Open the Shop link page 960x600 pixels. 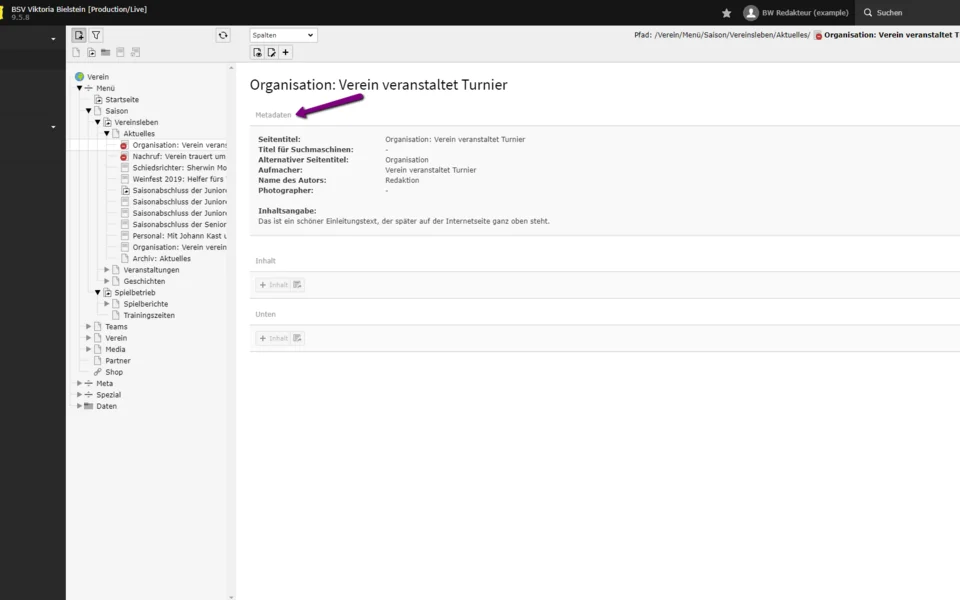tap(114, 372)
